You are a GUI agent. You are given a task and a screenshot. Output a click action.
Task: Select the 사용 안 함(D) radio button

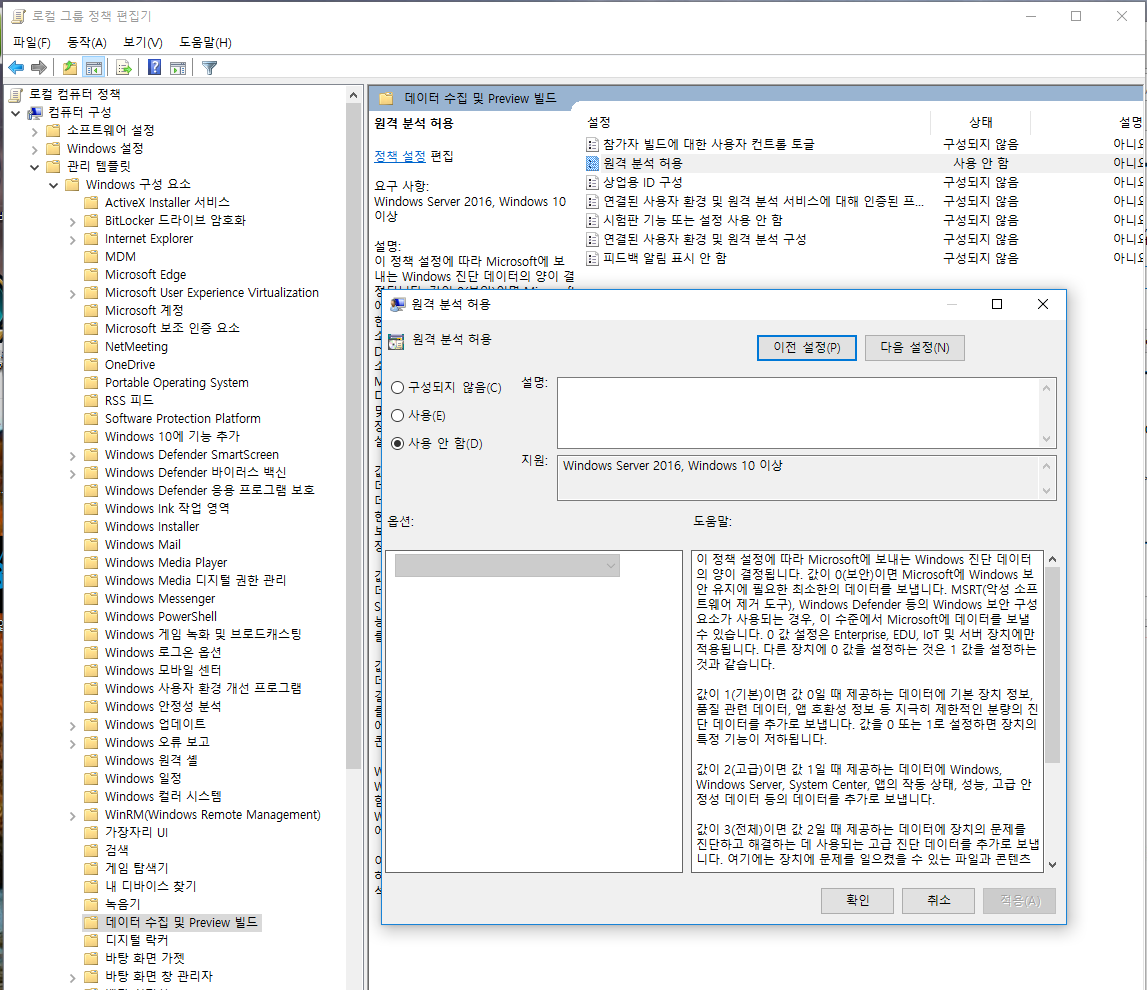[x=398, y=444]
